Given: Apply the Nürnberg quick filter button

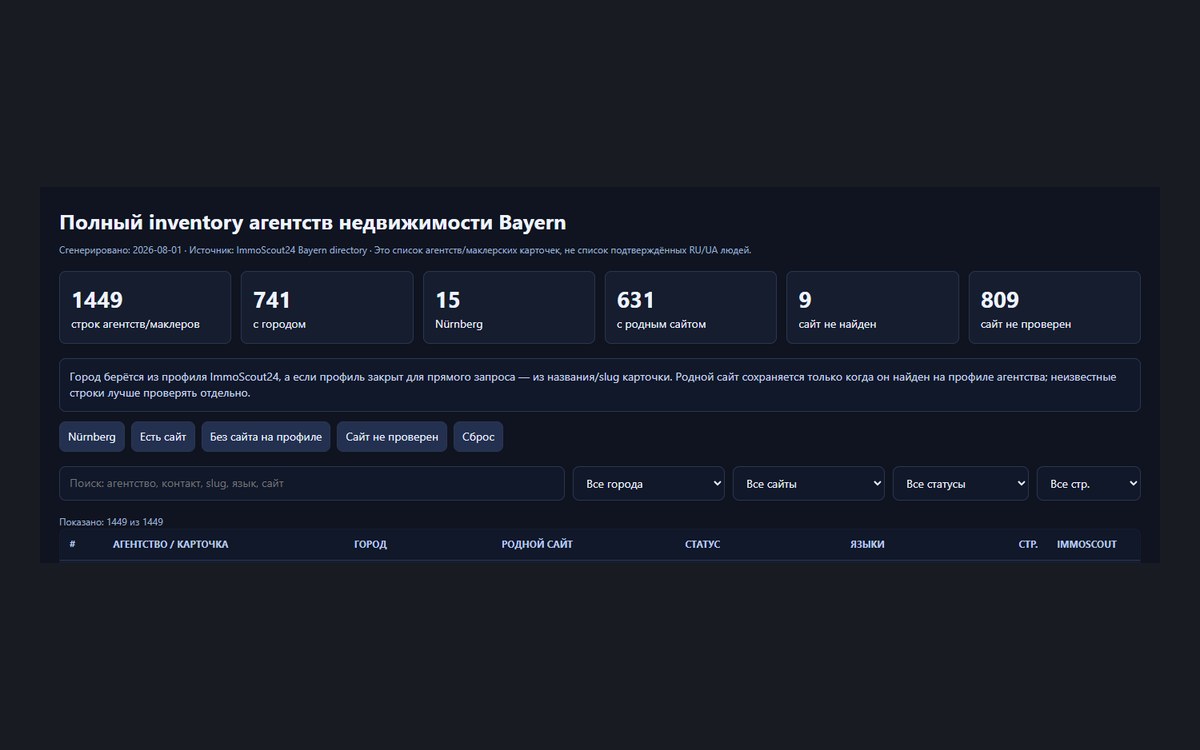Looking at the screenshot, I should click(91, 437).
